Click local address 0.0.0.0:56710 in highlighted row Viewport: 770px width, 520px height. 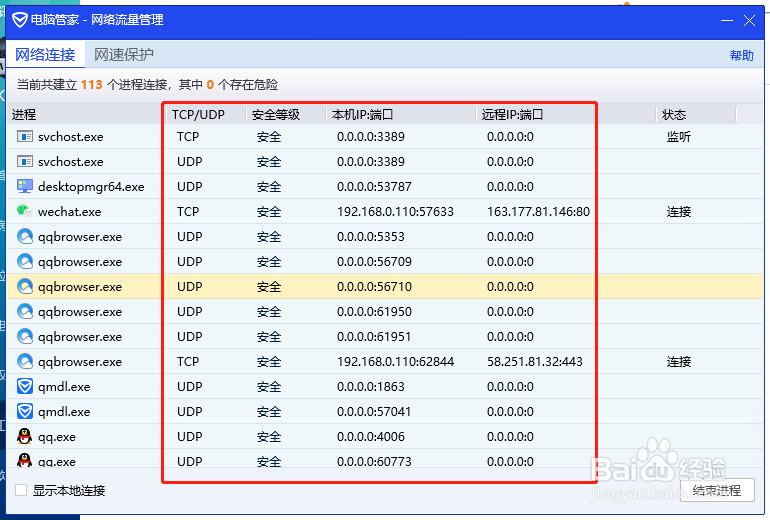coord(374,287)
